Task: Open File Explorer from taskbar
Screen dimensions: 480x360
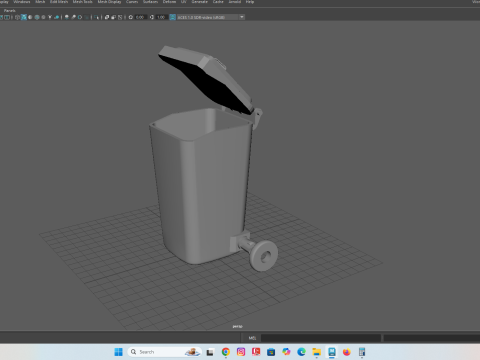Action: click(x=316, y=352)
